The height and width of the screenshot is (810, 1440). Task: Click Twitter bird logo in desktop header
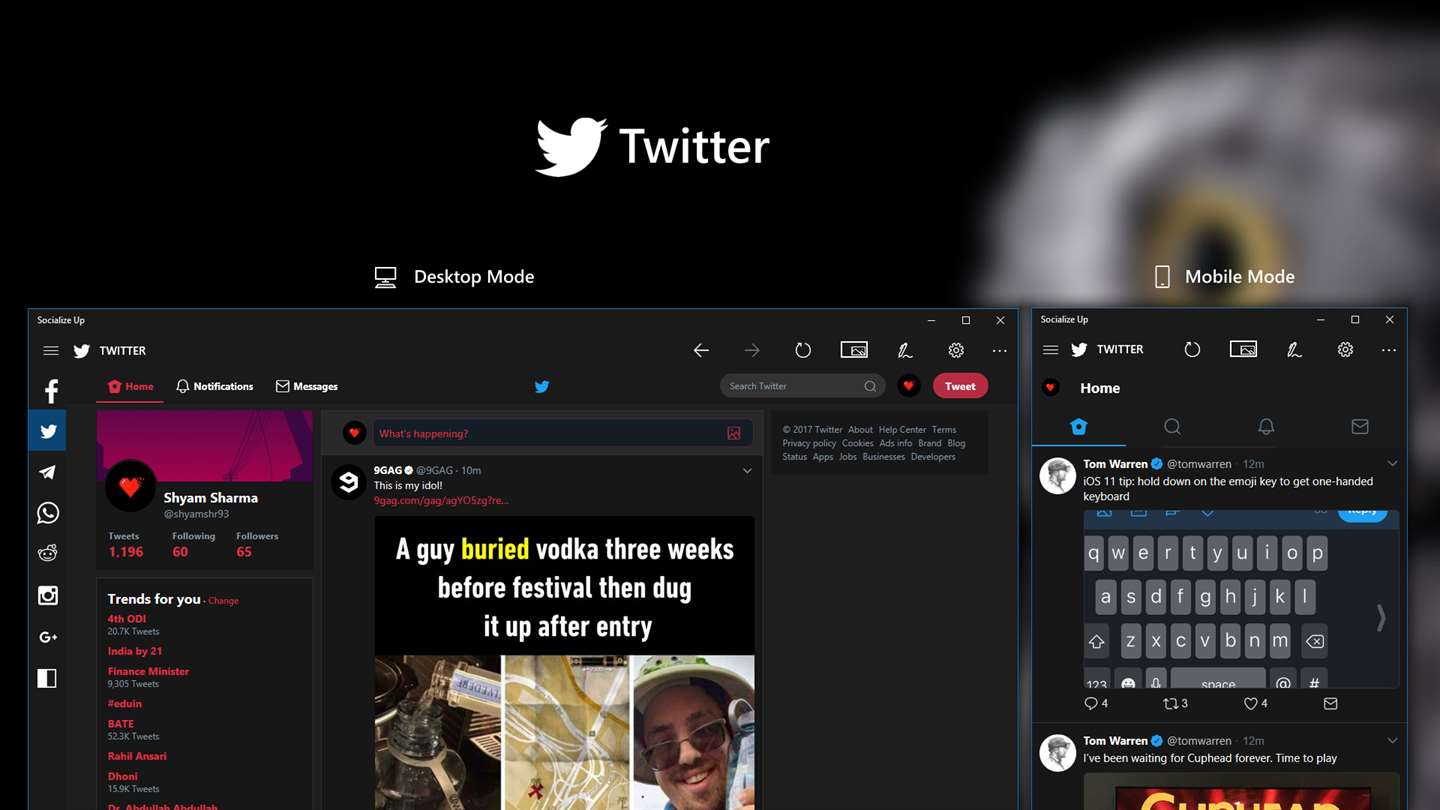(x=542, y=386)
